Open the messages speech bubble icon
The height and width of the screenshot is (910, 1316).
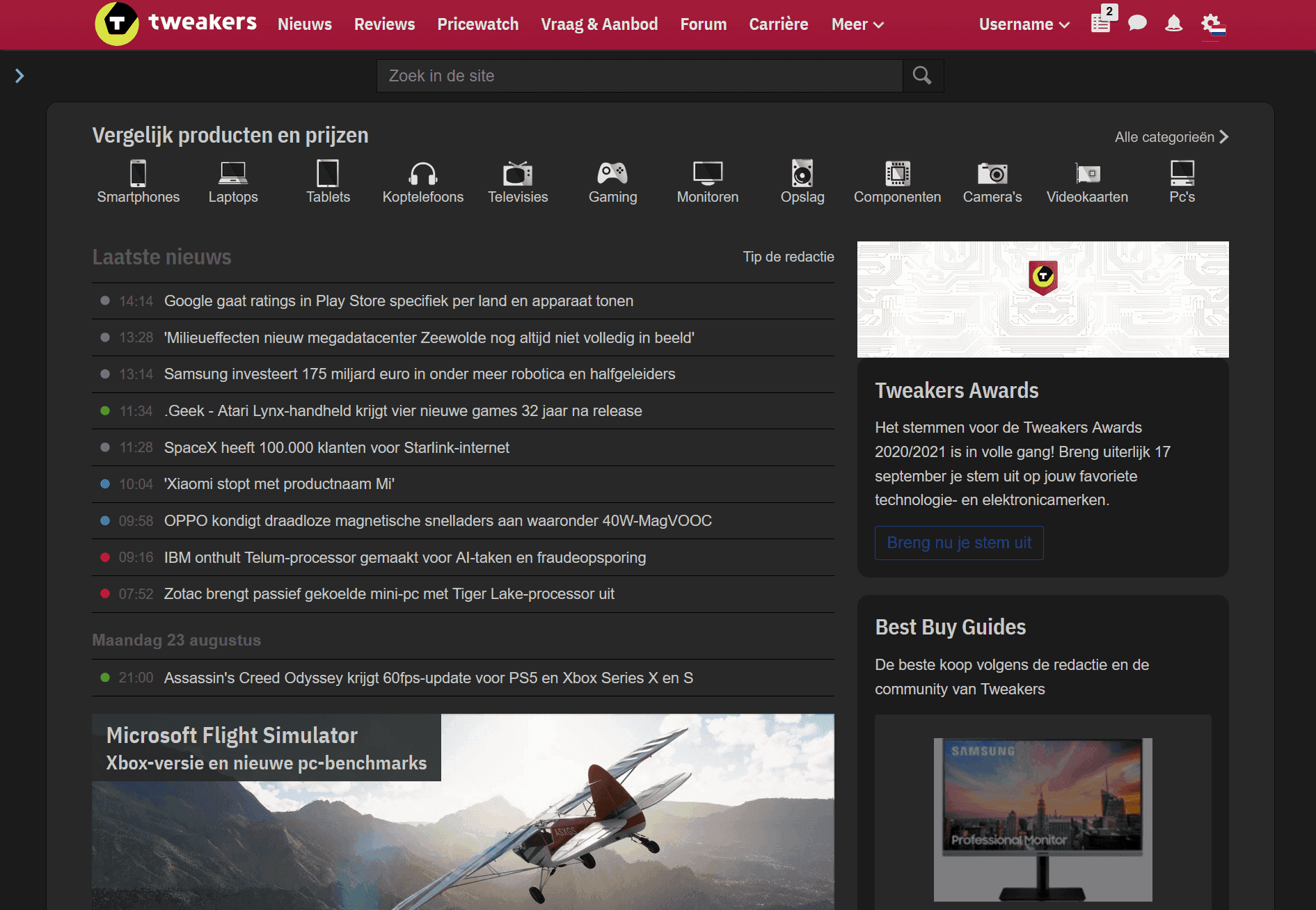click(x=1137, y=24)
